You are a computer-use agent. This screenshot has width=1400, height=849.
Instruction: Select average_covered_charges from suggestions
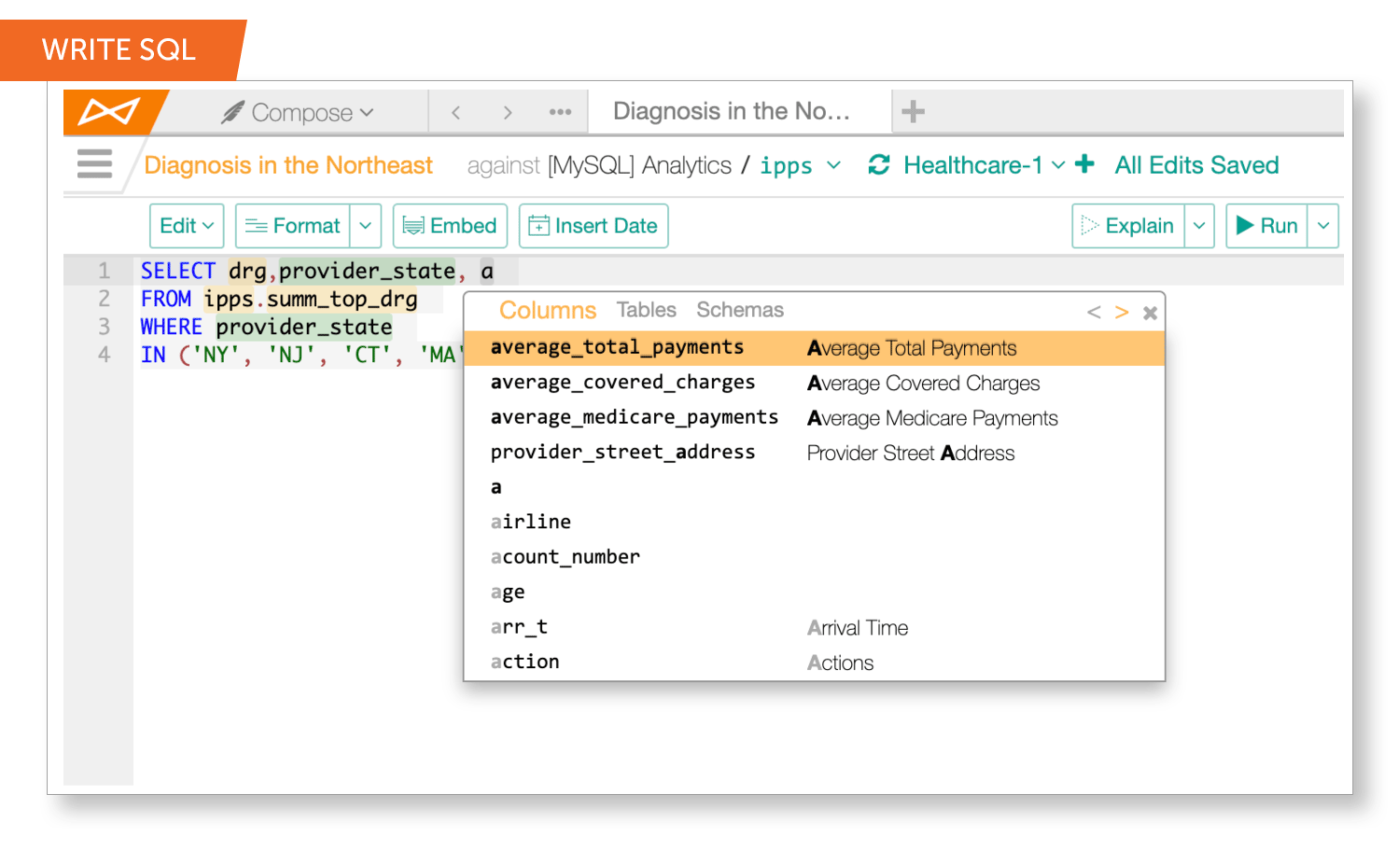point(623,383)
